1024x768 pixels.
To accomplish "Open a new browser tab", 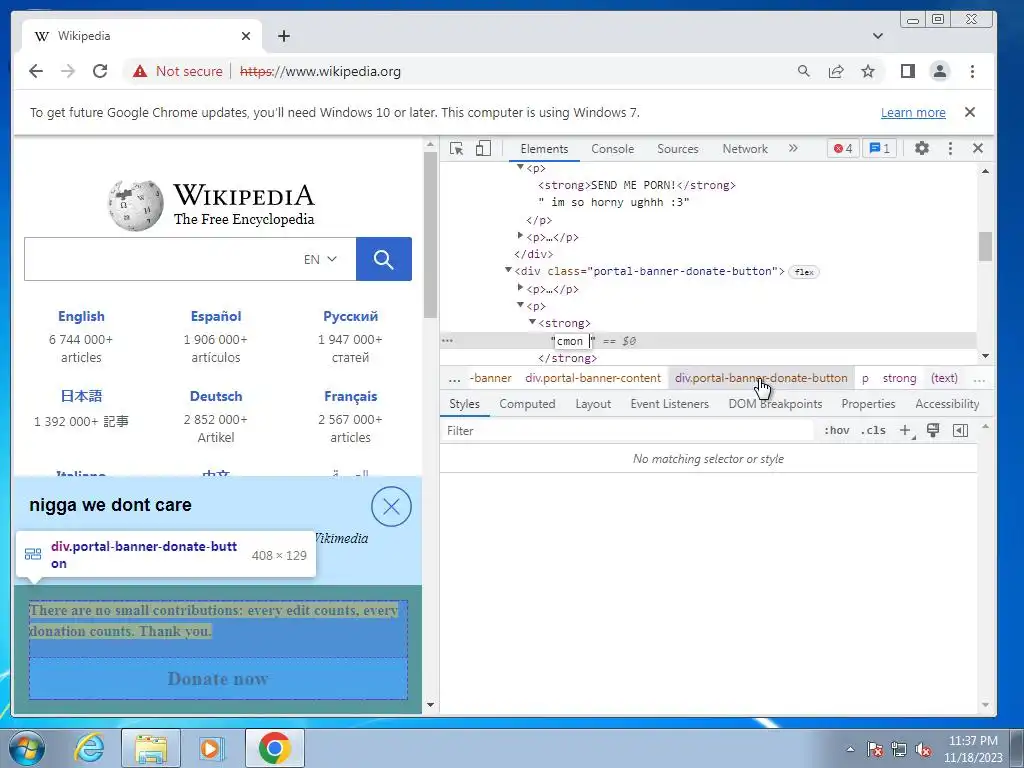I will coord(283,36).
